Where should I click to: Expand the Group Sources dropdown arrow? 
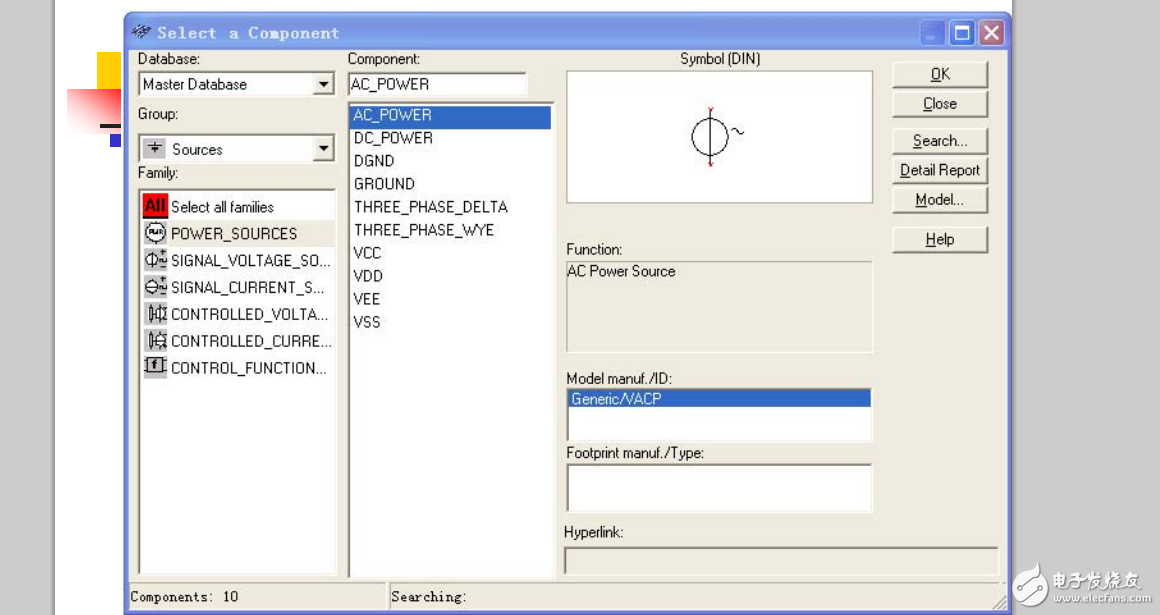coord(323,149)
